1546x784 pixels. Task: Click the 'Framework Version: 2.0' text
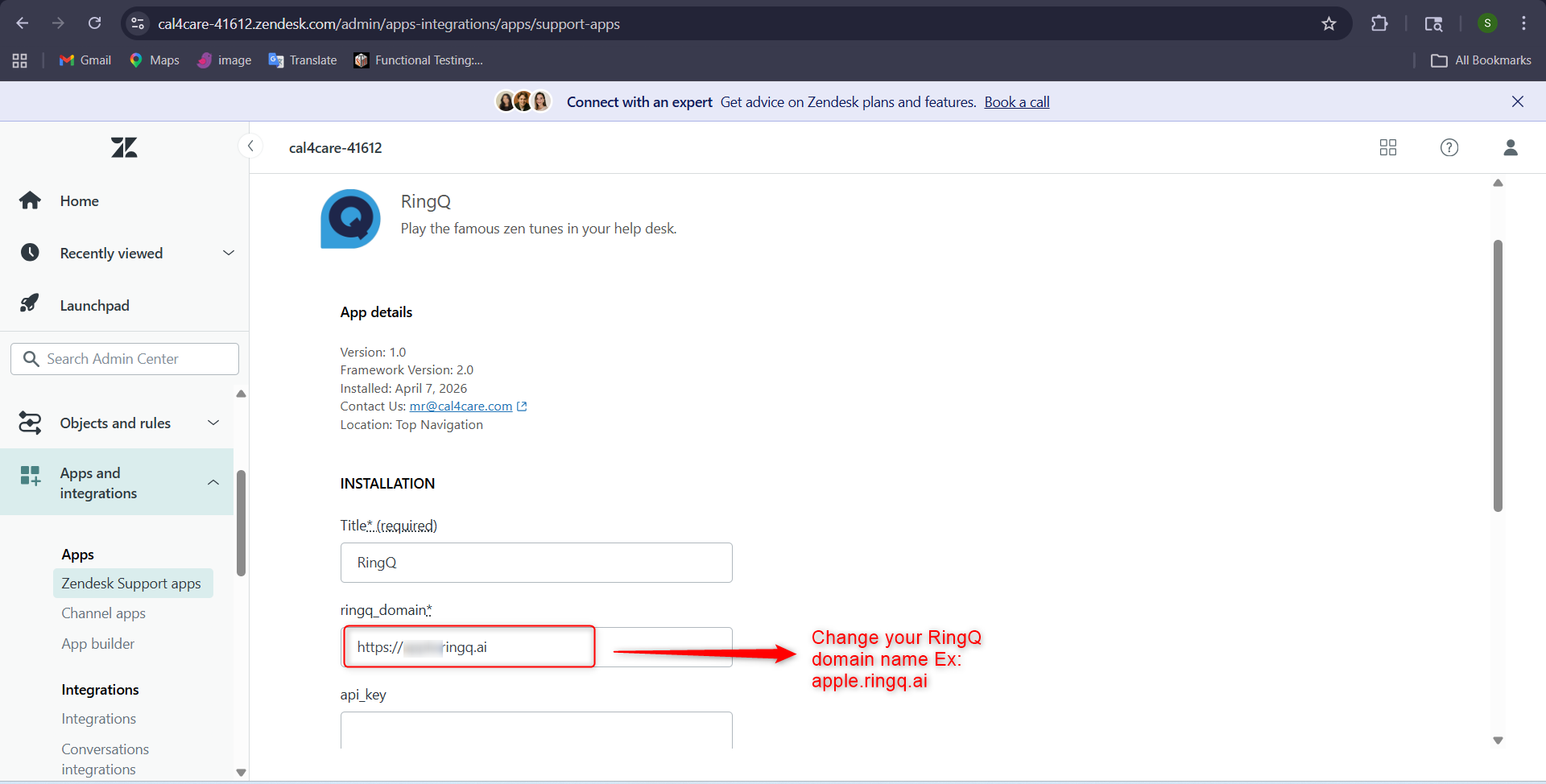(x=407, y=370)
